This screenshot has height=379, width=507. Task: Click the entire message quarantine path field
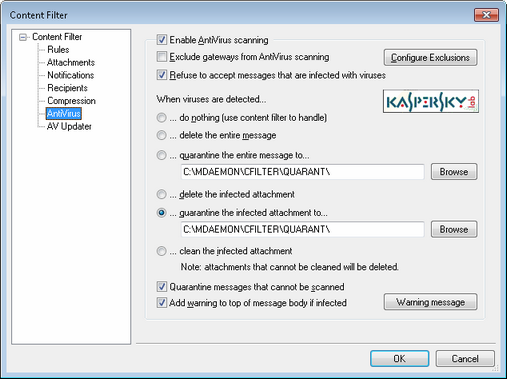302,172
